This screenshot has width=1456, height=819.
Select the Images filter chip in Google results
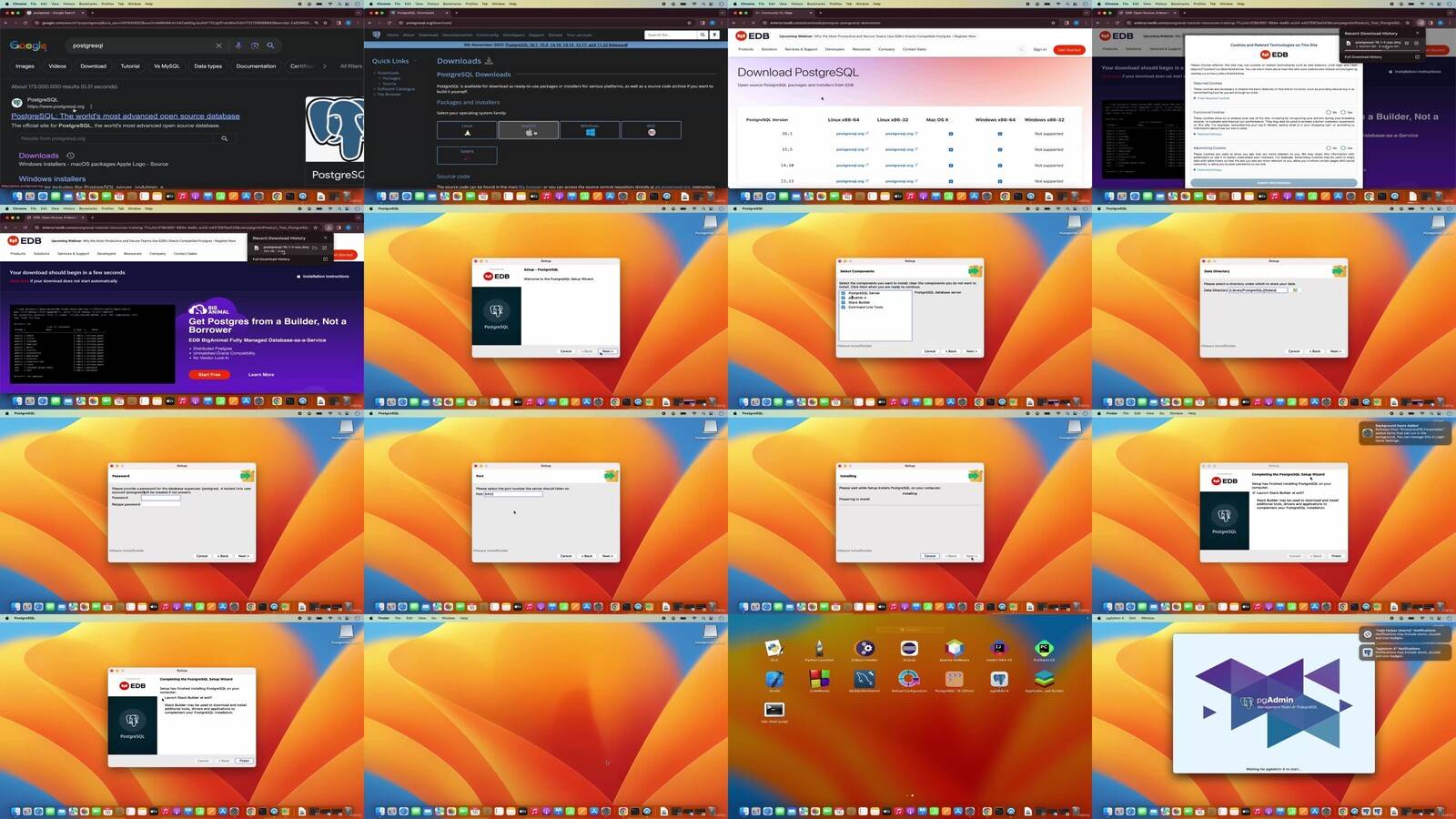pos(25,66)
